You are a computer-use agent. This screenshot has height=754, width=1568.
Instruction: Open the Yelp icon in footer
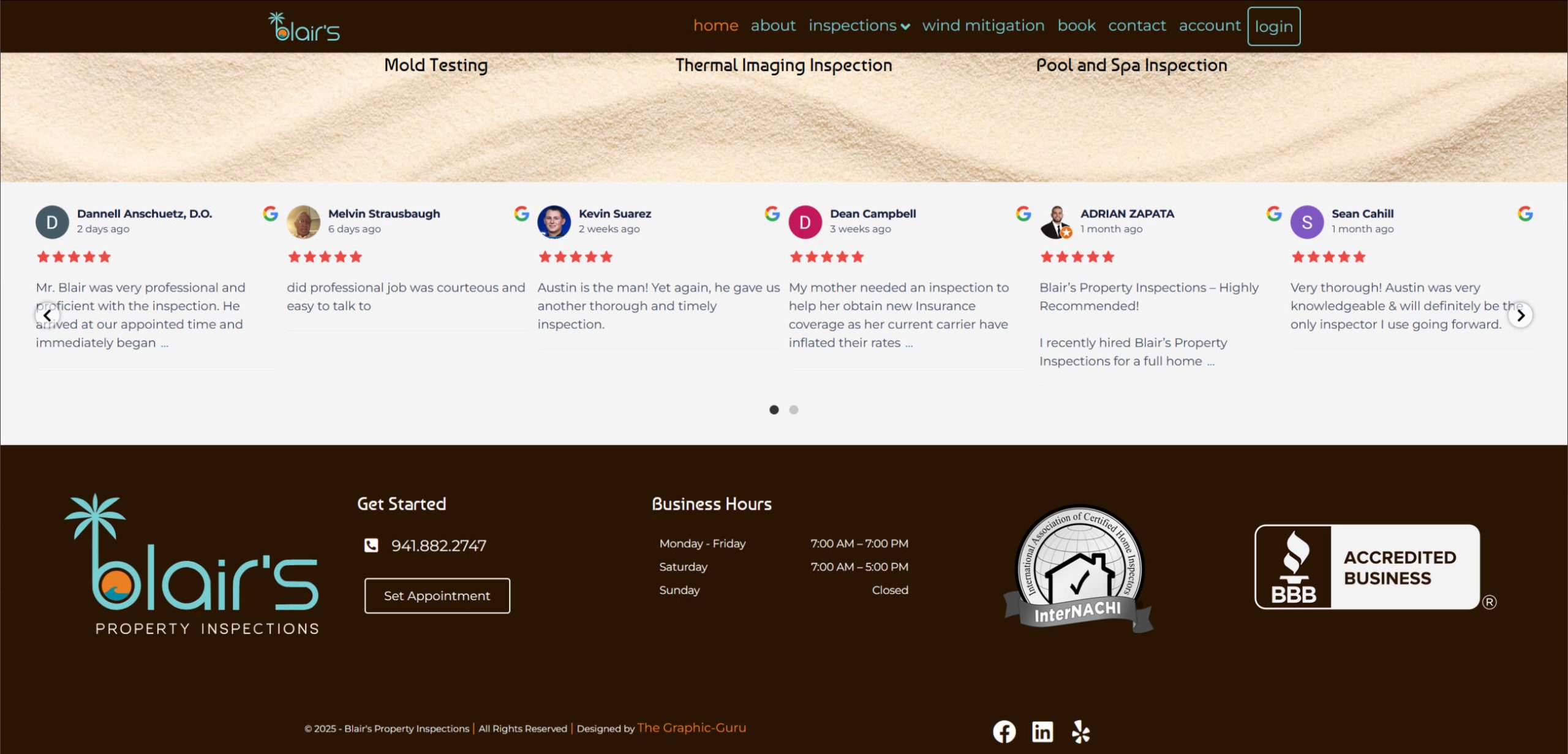[x=1081, y=731]
